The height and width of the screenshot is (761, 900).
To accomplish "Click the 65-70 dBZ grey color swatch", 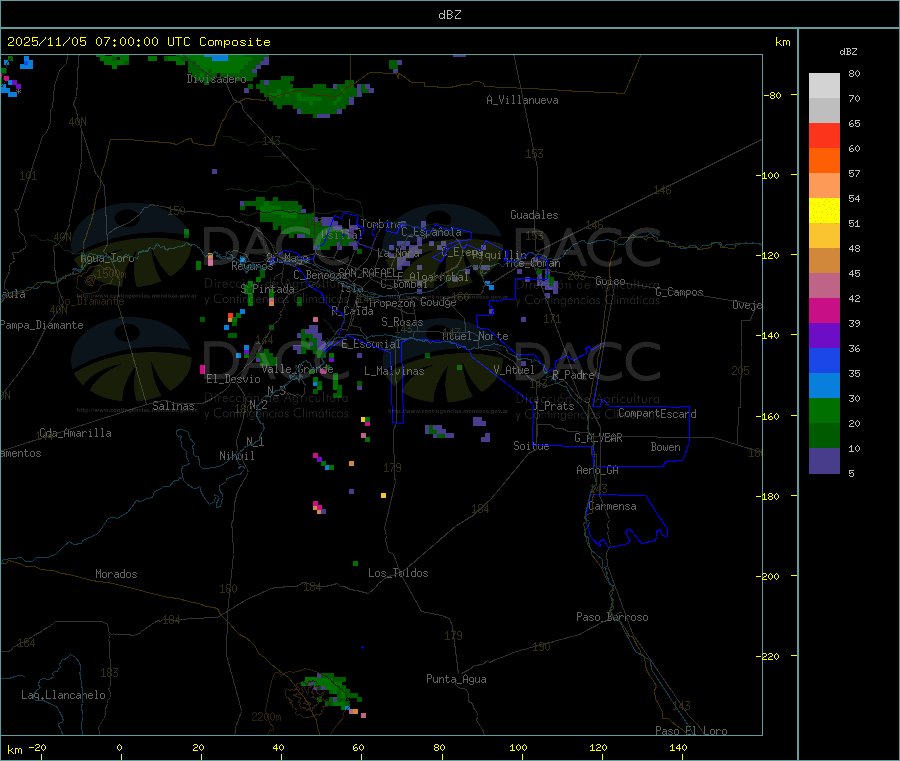I will click(x=824, y=110).
